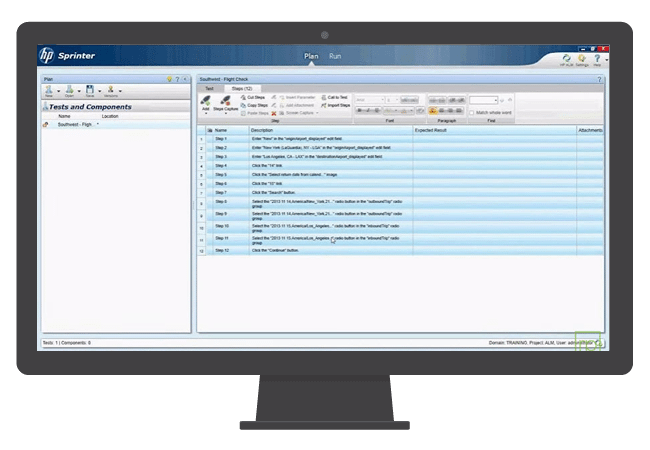Viewport: 650px width, 450px height.
Task: Click the find next down arrow
Action: [x=502, y=100]
